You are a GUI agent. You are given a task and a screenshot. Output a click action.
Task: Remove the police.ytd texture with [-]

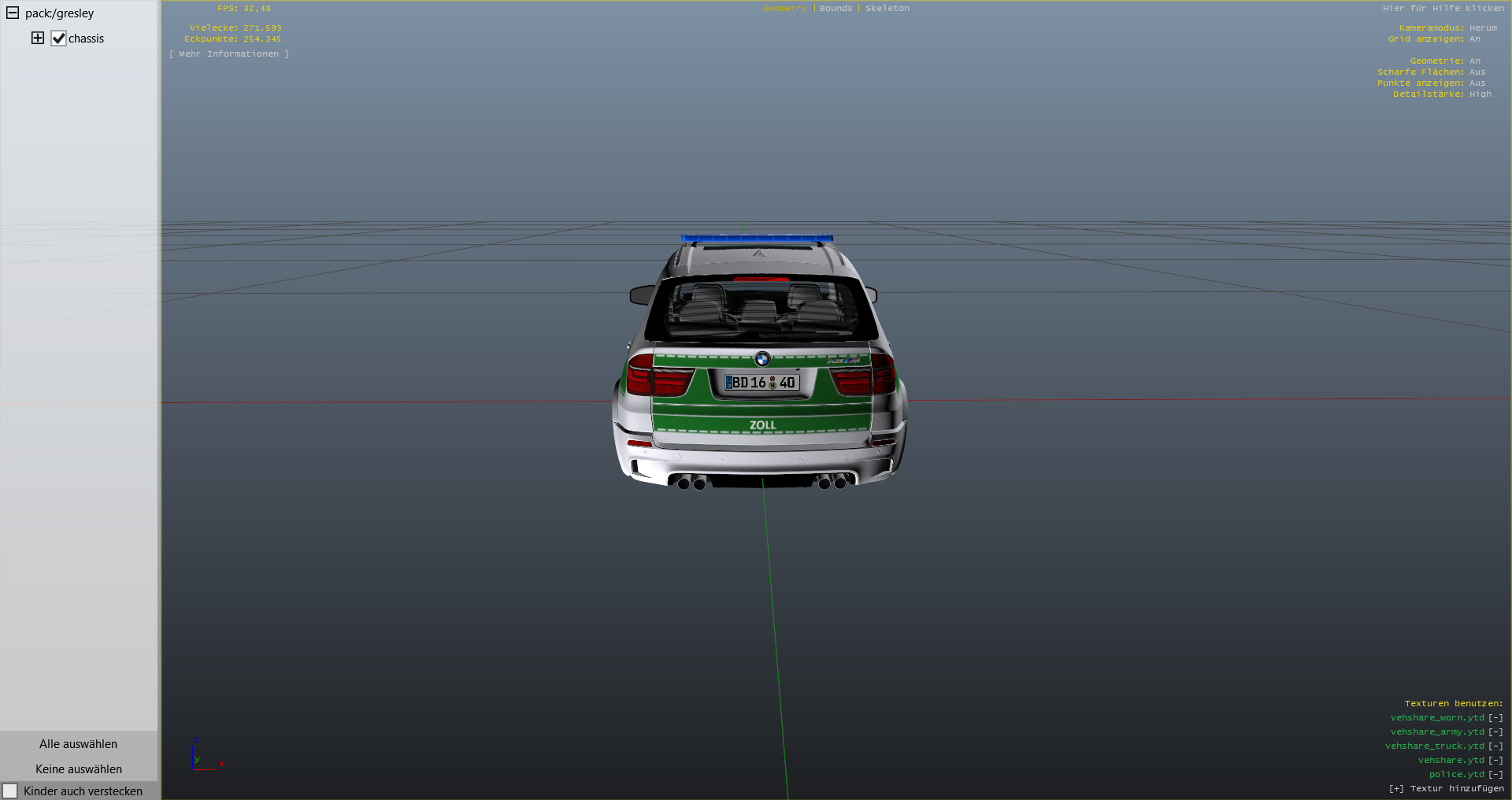point(1495,775)
